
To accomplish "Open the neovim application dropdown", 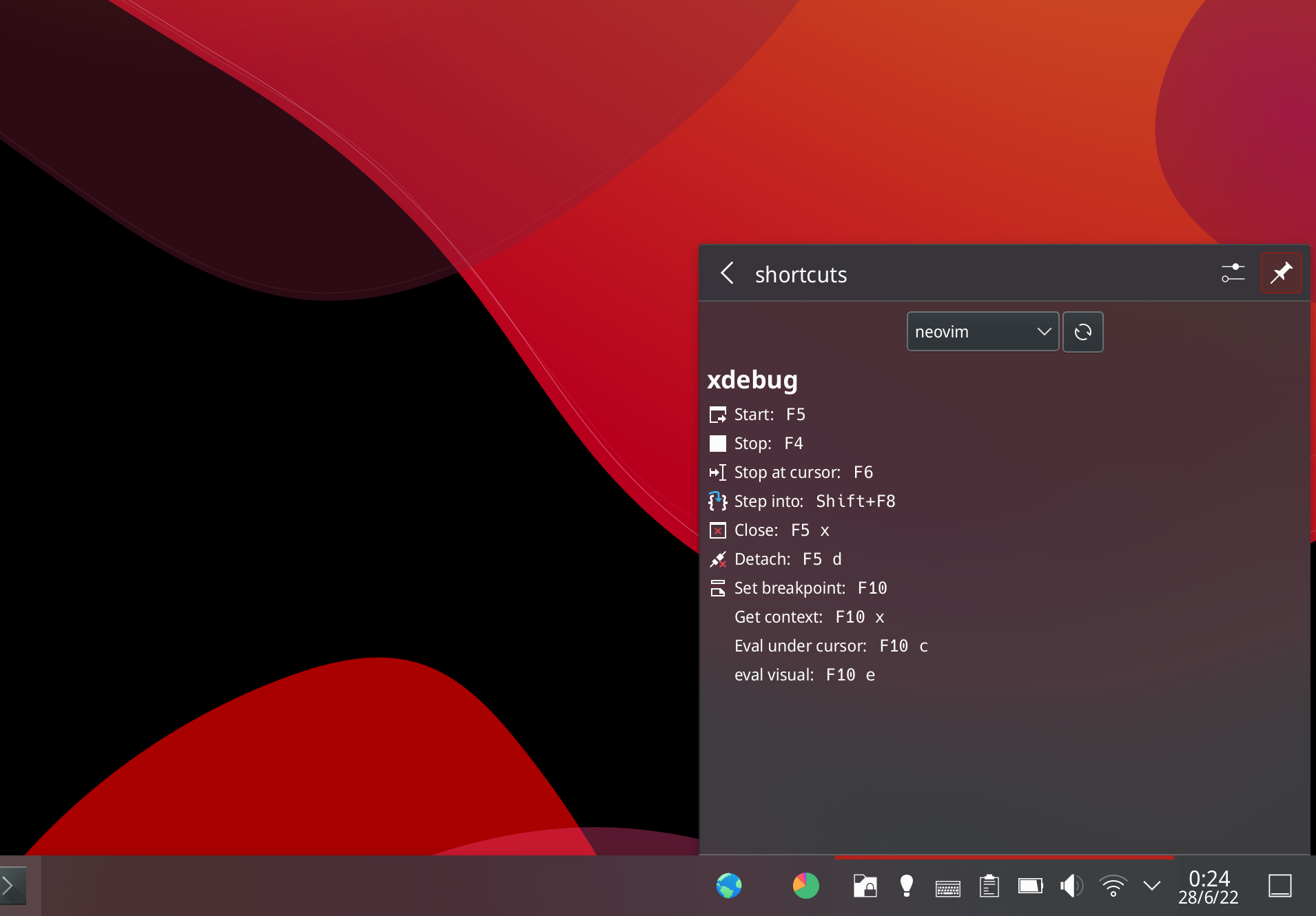I will point(983,332).
